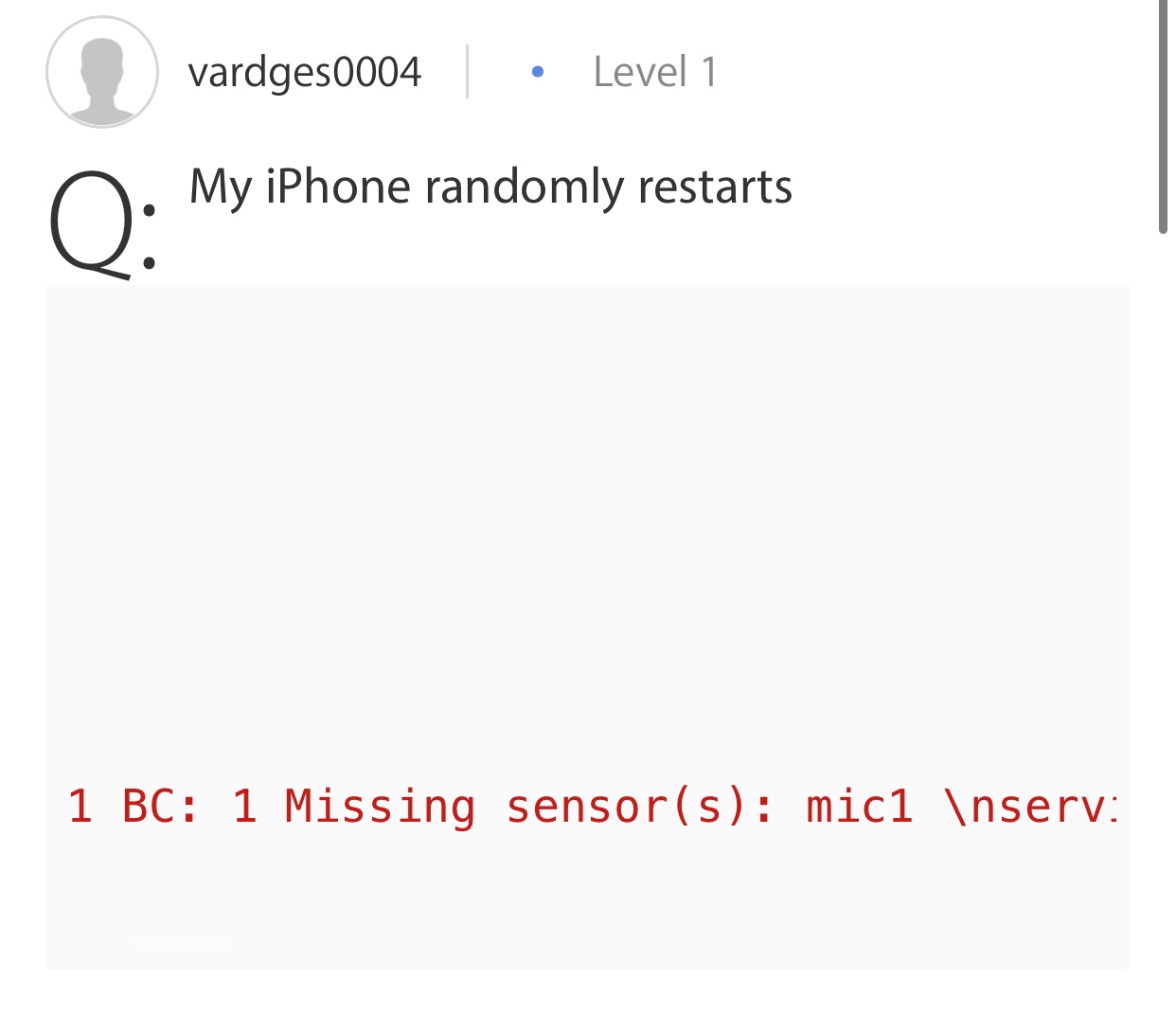Open vardges0004's profile avatar picture
Image resolution: width=1176 pixels, height=1013 pixels.
pyautogui.click(x=102, y=72)
